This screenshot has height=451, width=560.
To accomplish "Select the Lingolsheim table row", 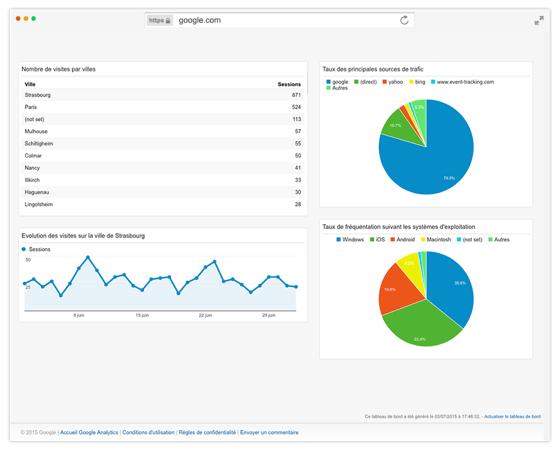I will click(x=163, y=204).
